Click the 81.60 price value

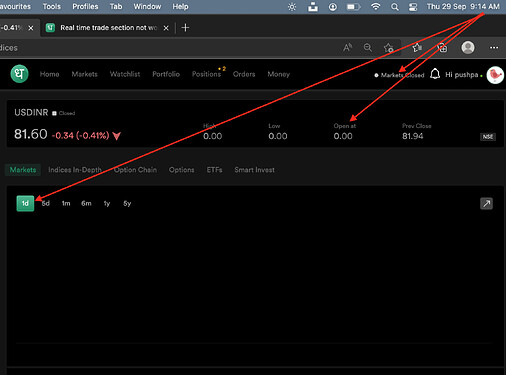point(31,134)
